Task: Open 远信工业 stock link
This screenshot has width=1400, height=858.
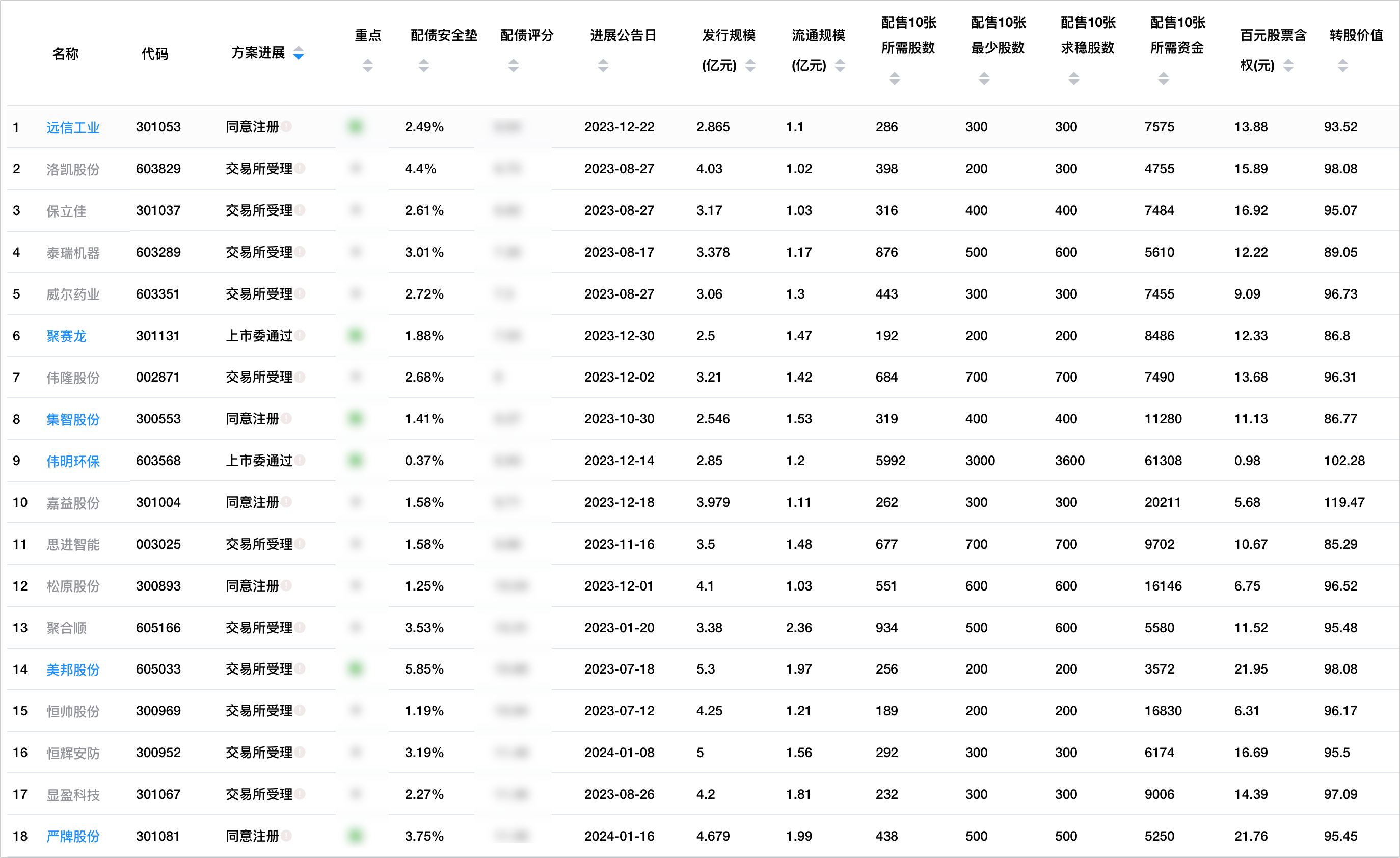Action: [73, 127]
